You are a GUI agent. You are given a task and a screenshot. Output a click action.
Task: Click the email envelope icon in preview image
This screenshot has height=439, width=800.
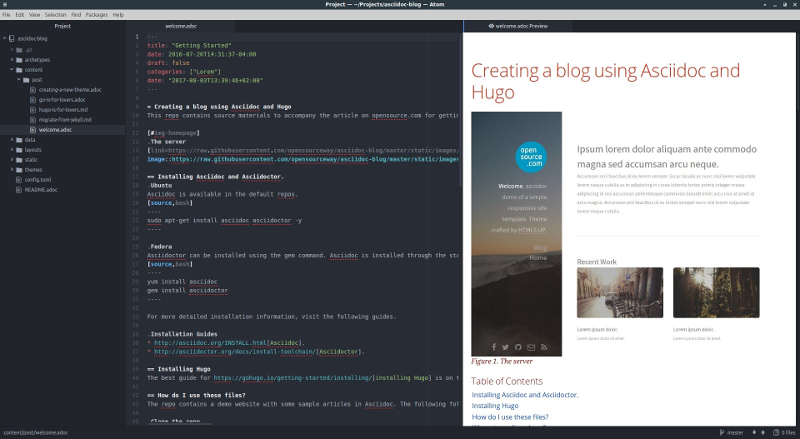tap(531, 347)
